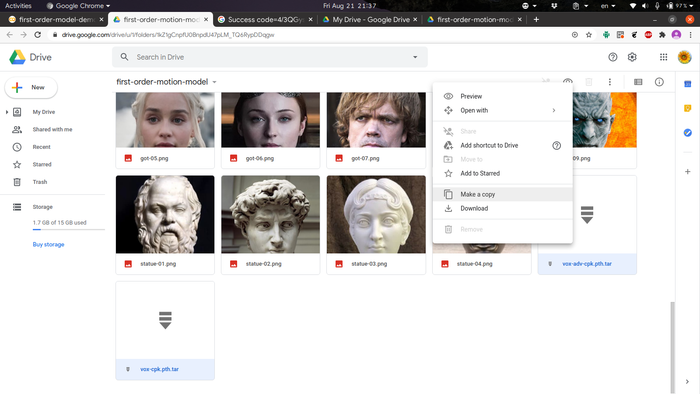Reload the Drive page

(x=38, y=35)
